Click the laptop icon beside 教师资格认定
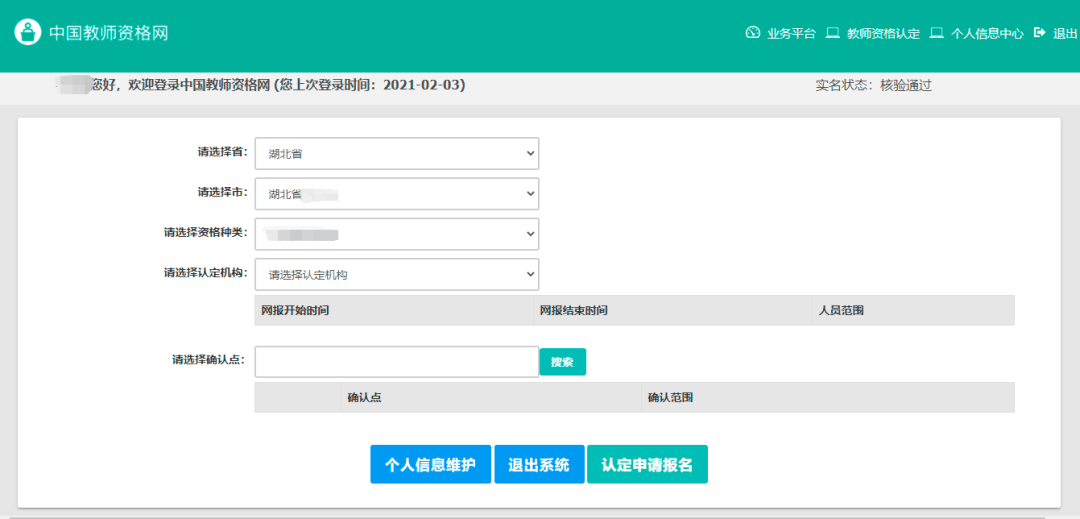The height and width of the screenshot is (519, 1080). [x=832, y=32]
